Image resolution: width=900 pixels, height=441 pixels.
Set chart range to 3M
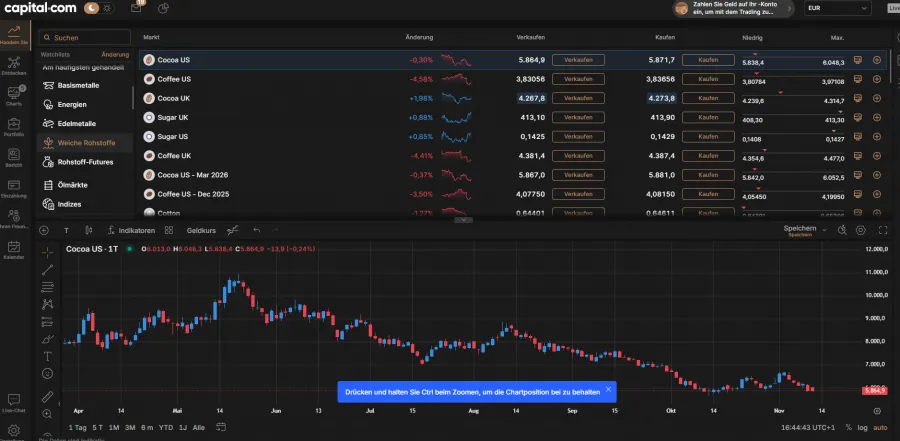pyautogui.click(x=130, y=428)
